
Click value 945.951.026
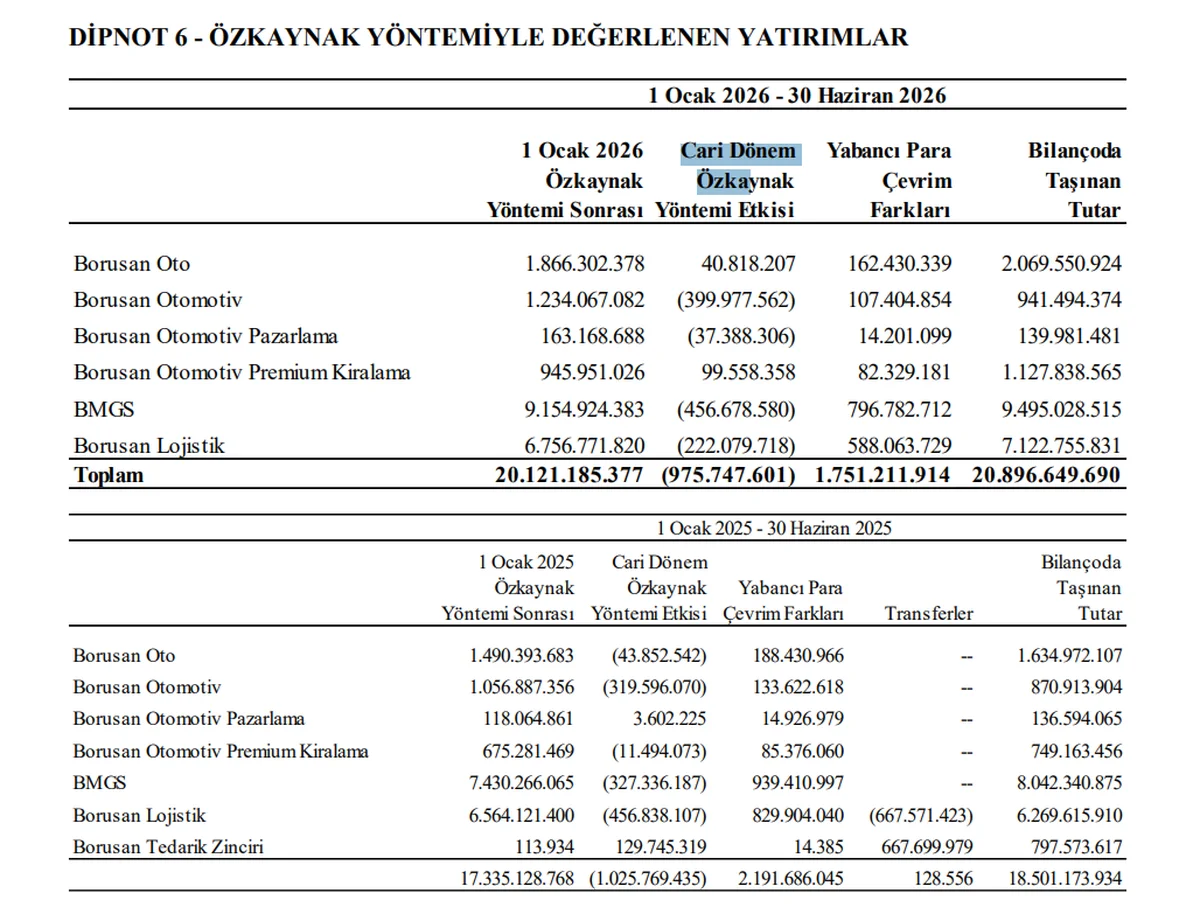591,373
